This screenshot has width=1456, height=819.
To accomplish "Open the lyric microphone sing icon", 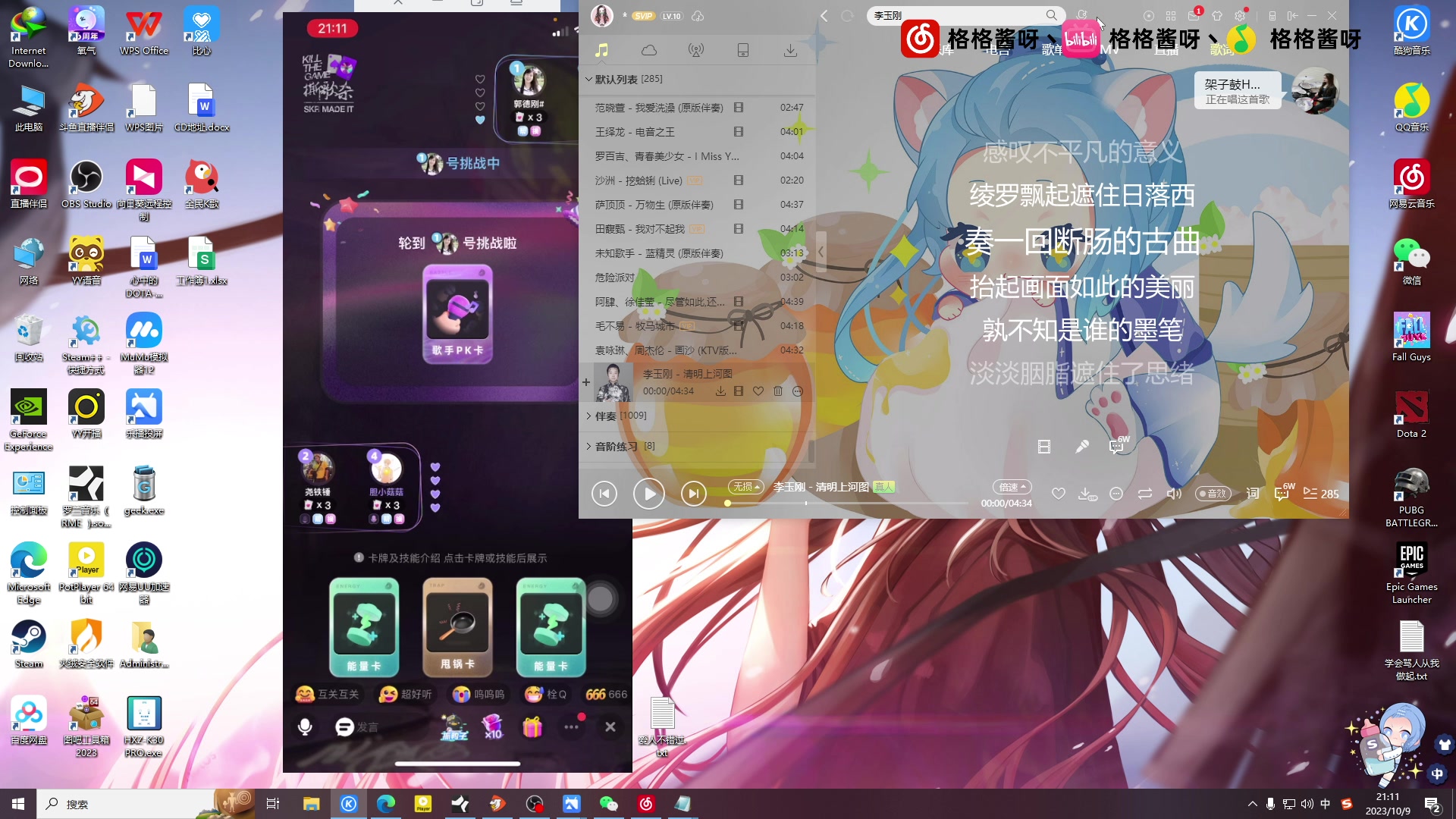I will pos(1082,447).
